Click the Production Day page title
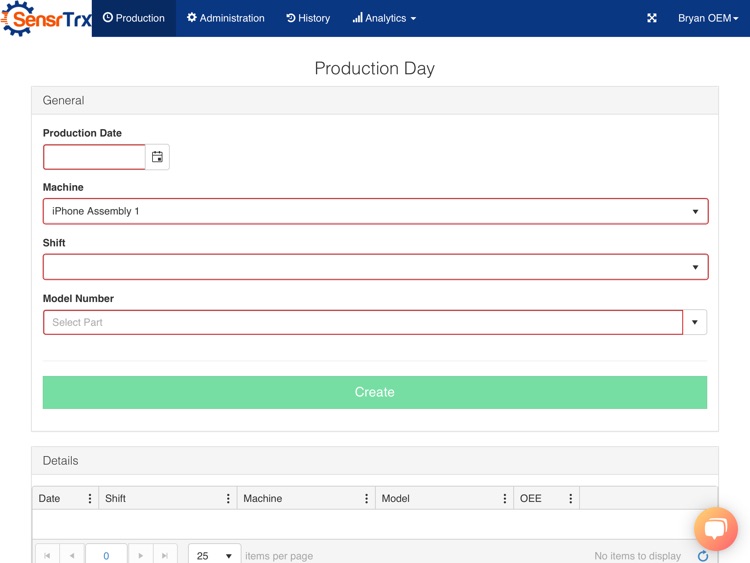Image resolution: width=750 pixels, height=563 pixels. tap(375, 68)
